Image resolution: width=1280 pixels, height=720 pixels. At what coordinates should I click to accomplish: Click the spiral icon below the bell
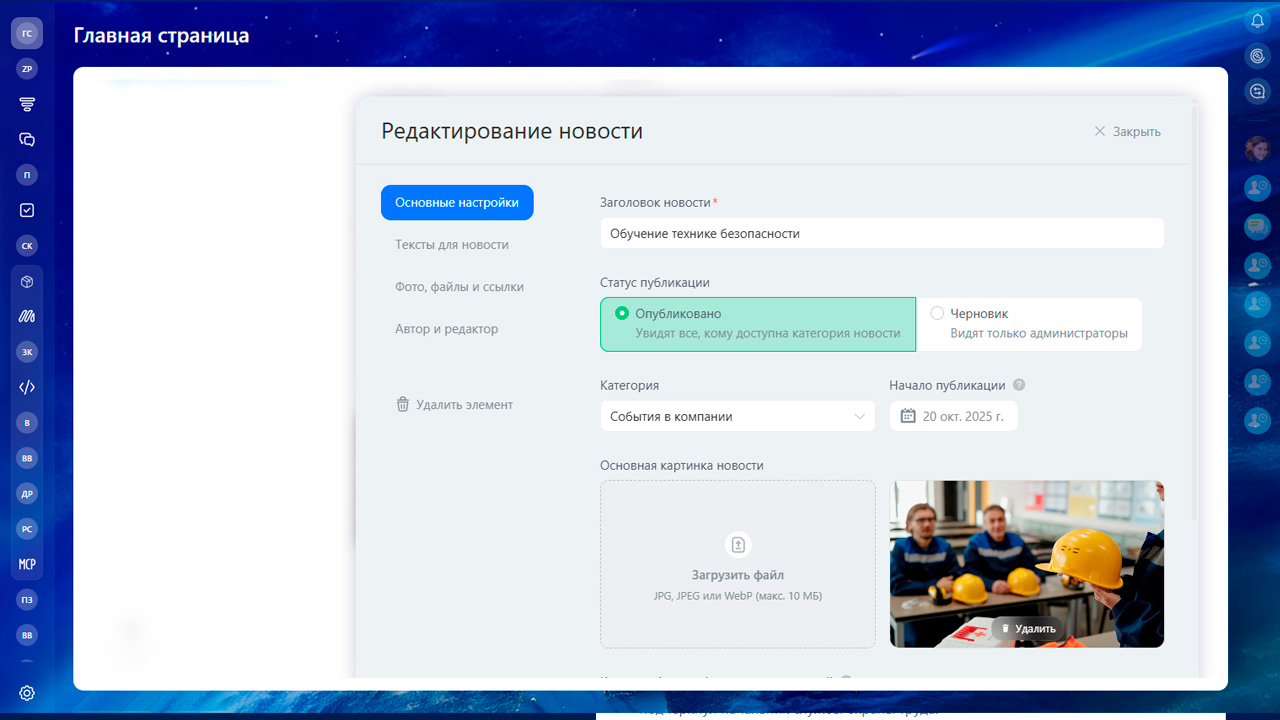(1257, 56)
